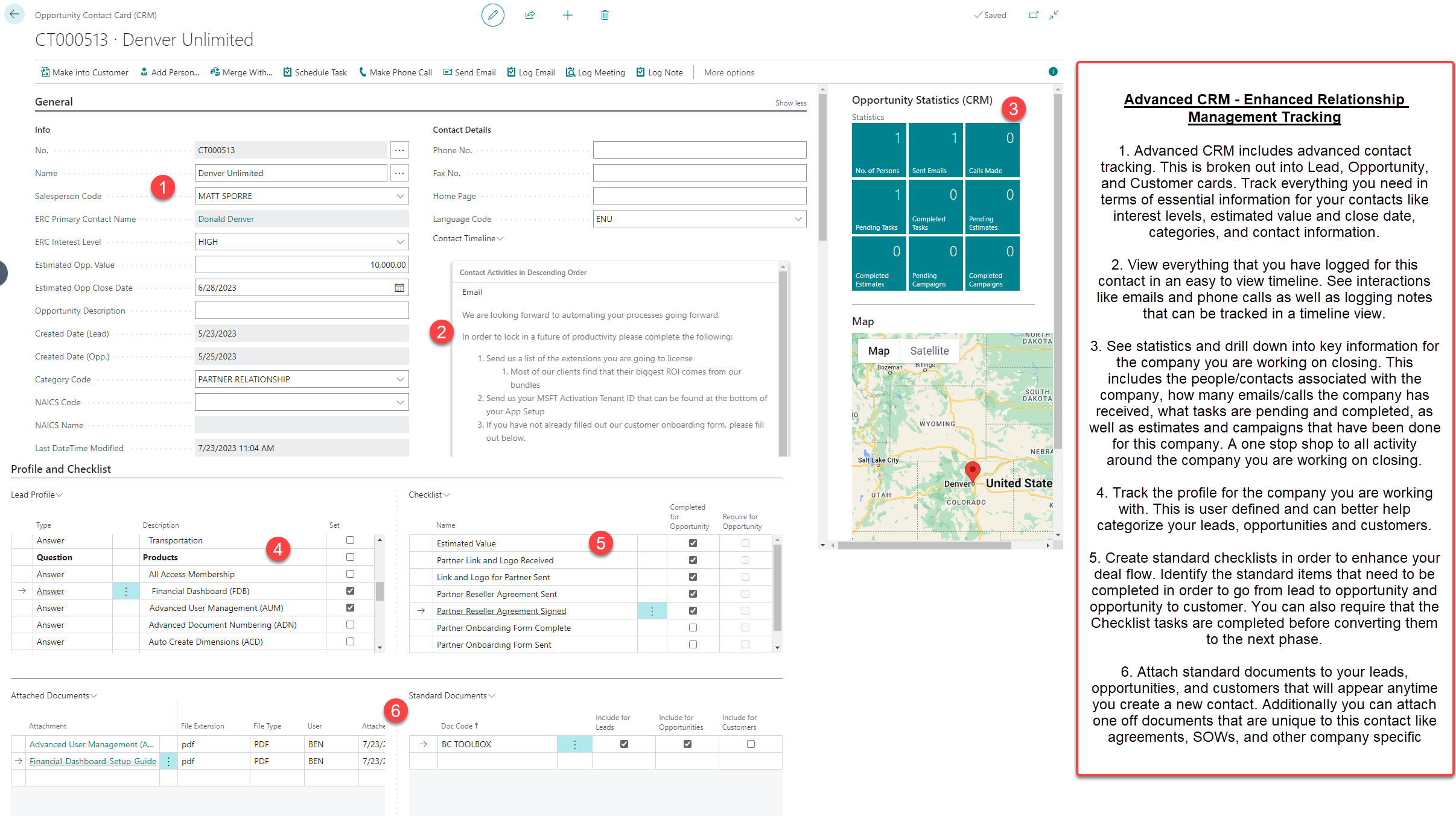Screen dimensions: 1456x816
Task: Click Send Email action
Action: (x=469, y=72)
